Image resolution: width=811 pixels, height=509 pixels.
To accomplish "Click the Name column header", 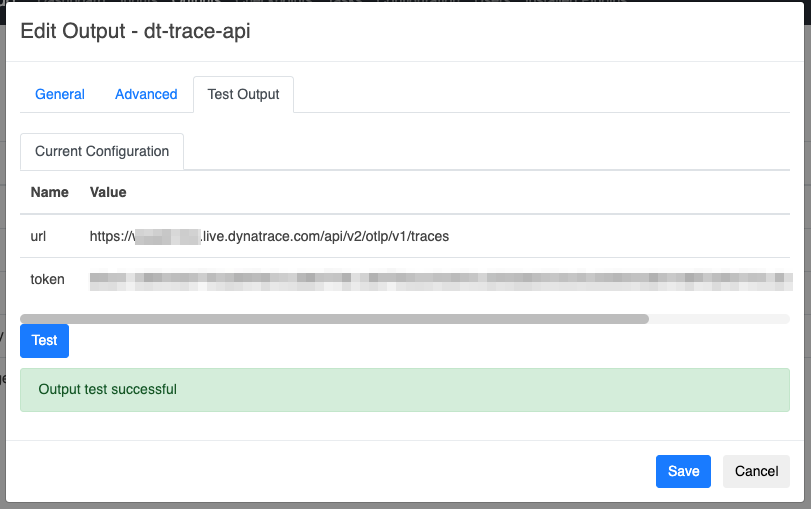I will [50, 192].
